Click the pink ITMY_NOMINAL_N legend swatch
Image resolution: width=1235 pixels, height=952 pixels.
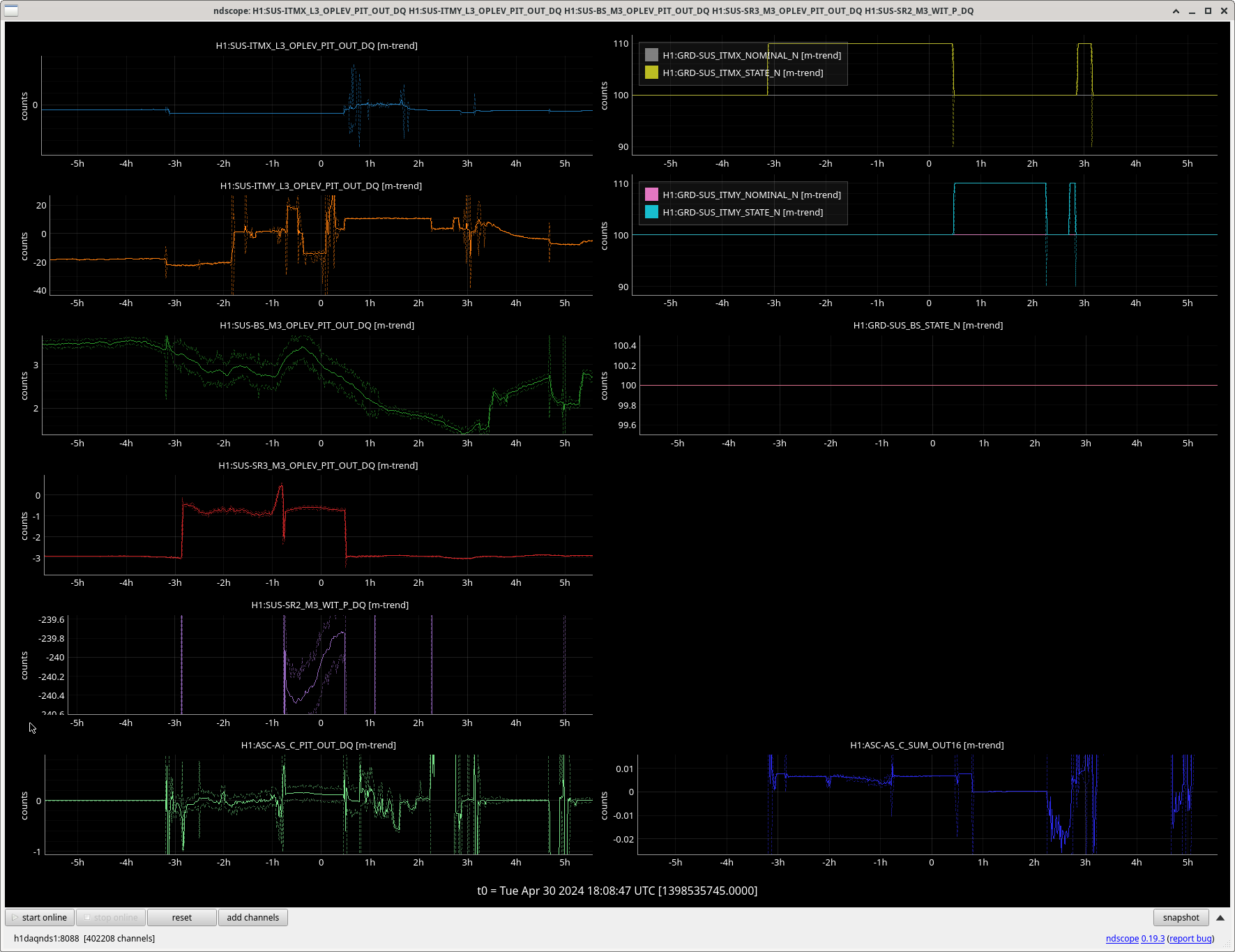coord(651,195)
